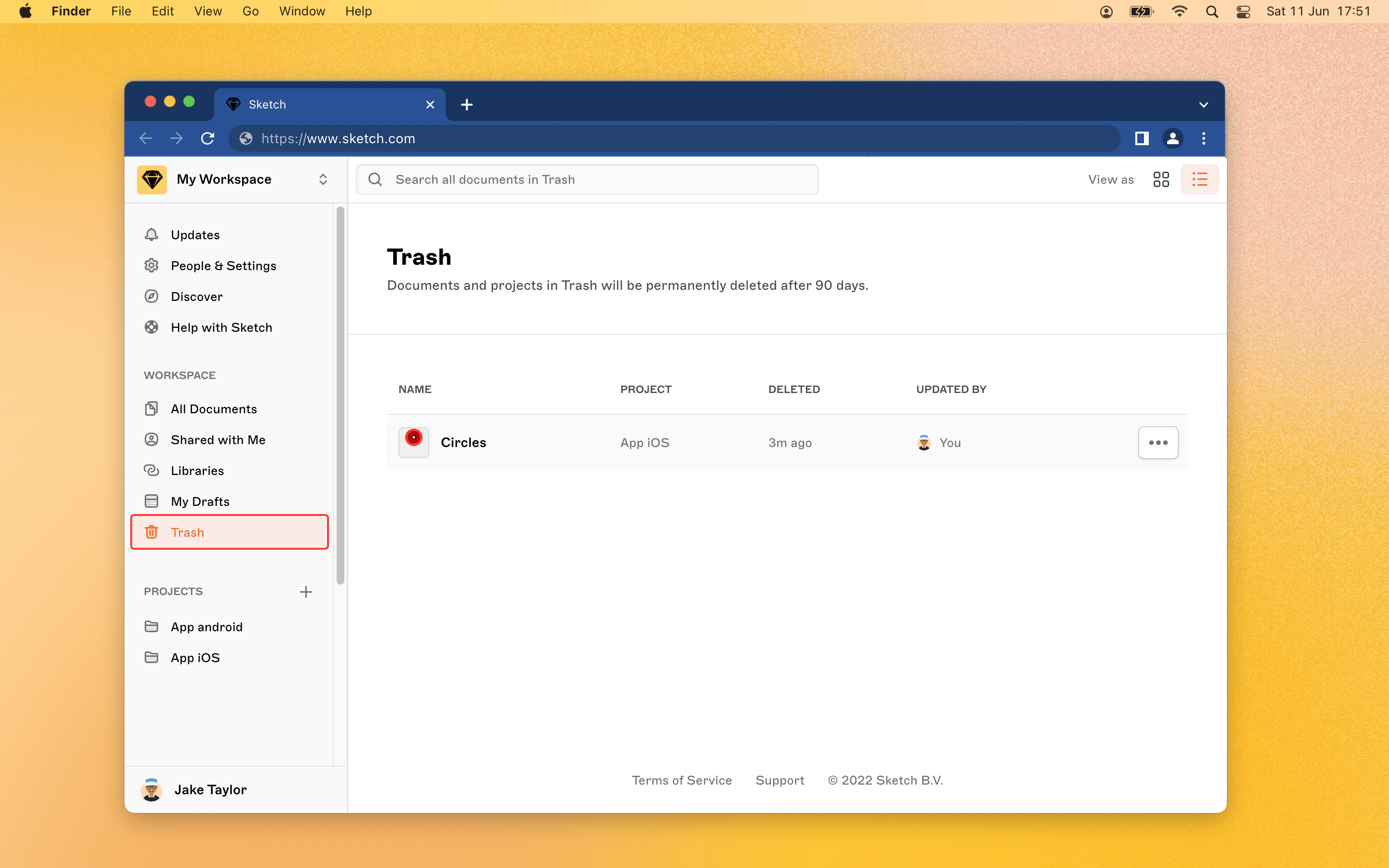Open the Support link

click(x=779, y=780)
